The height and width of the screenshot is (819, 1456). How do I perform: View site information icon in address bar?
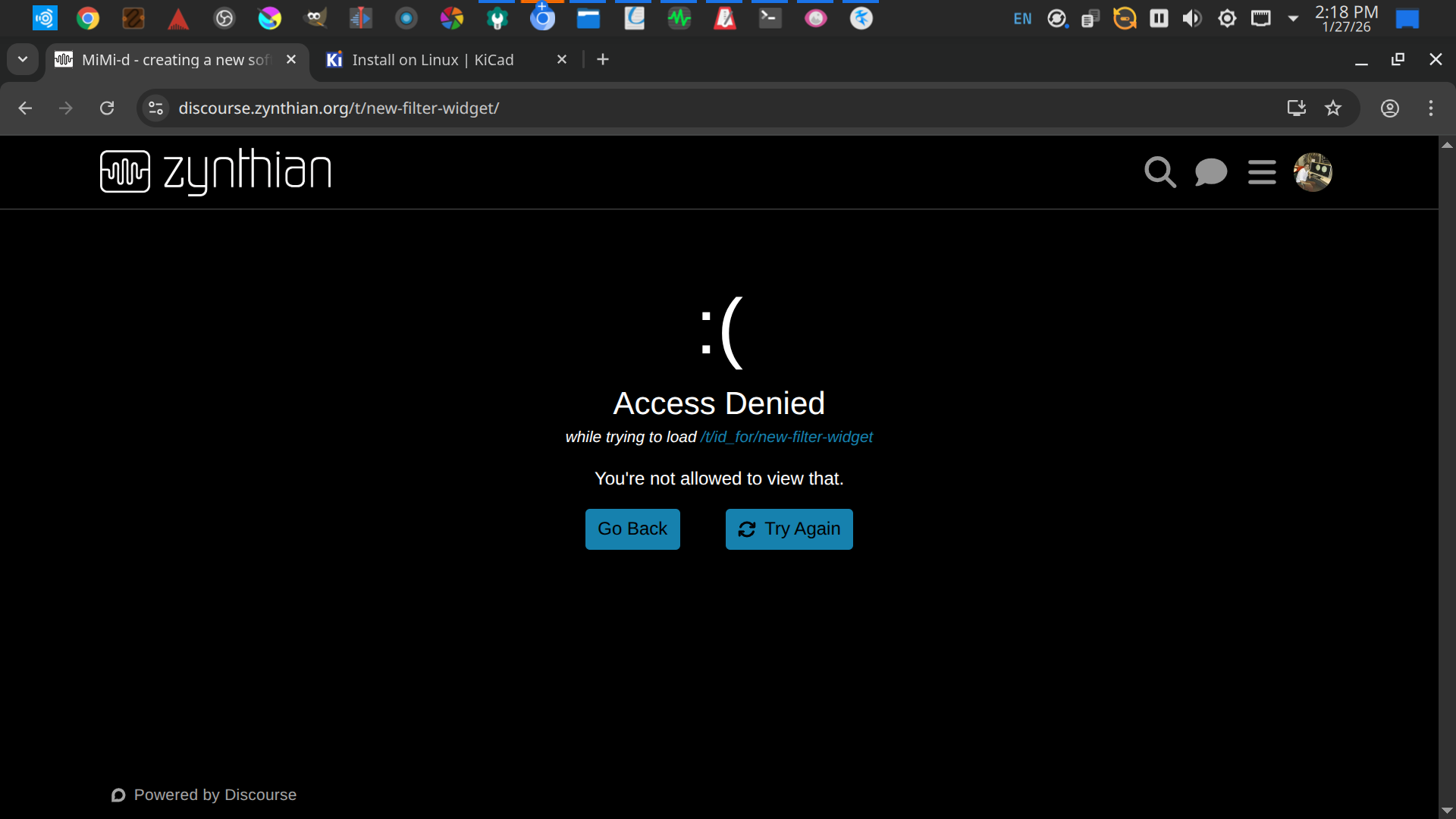click(x=156, y=108)
